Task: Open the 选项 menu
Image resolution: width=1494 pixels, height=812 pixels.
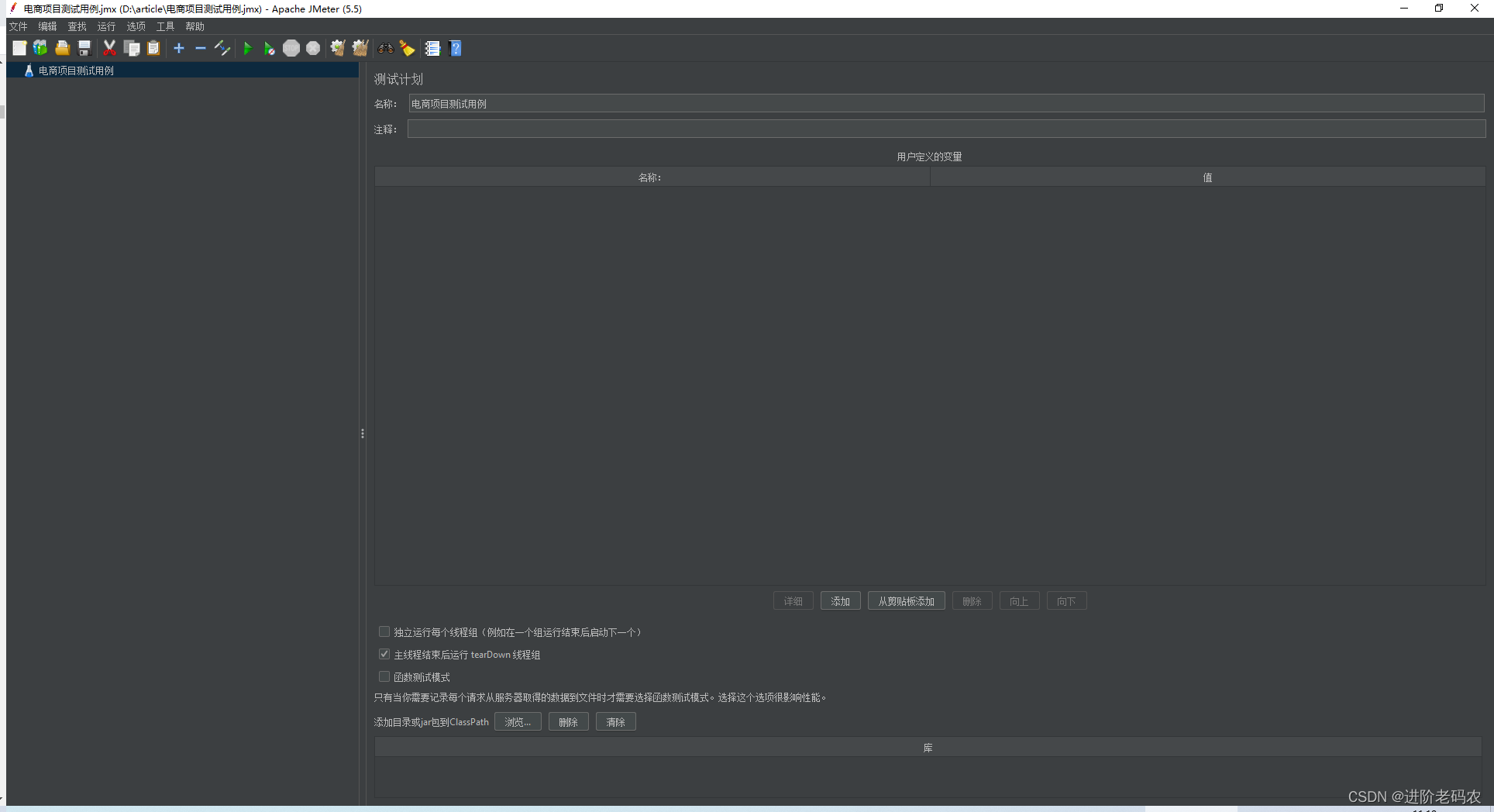Action: [136, 26]
